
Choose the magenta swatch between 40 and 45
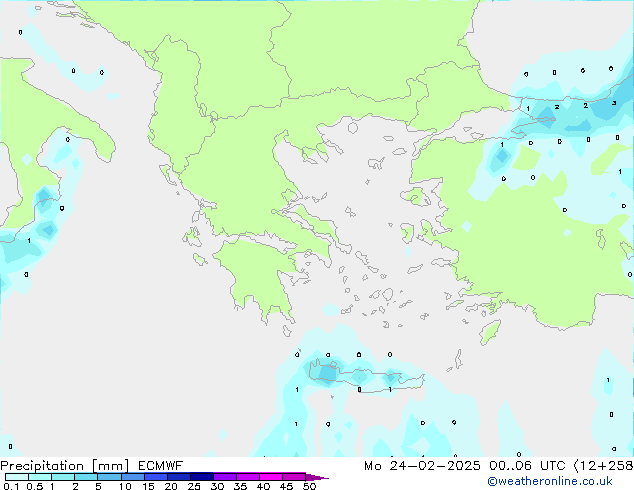271,477
